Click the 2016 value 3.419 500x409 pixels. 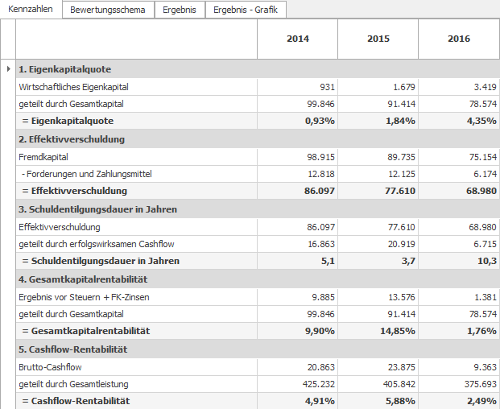[485, 87]
